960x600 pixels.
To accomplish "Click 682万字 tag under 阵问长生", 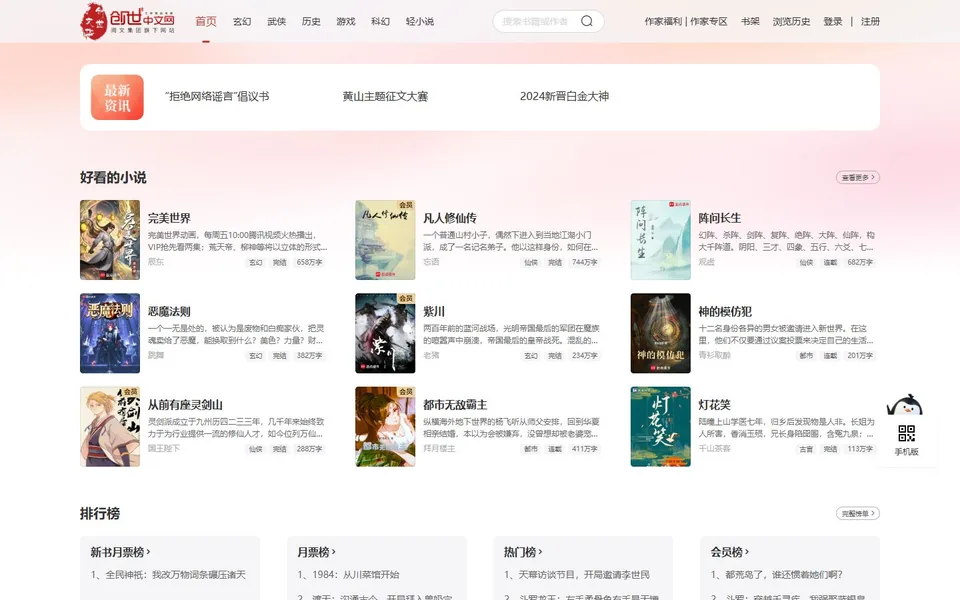I will pyautogui.click(x=860, y=262).
